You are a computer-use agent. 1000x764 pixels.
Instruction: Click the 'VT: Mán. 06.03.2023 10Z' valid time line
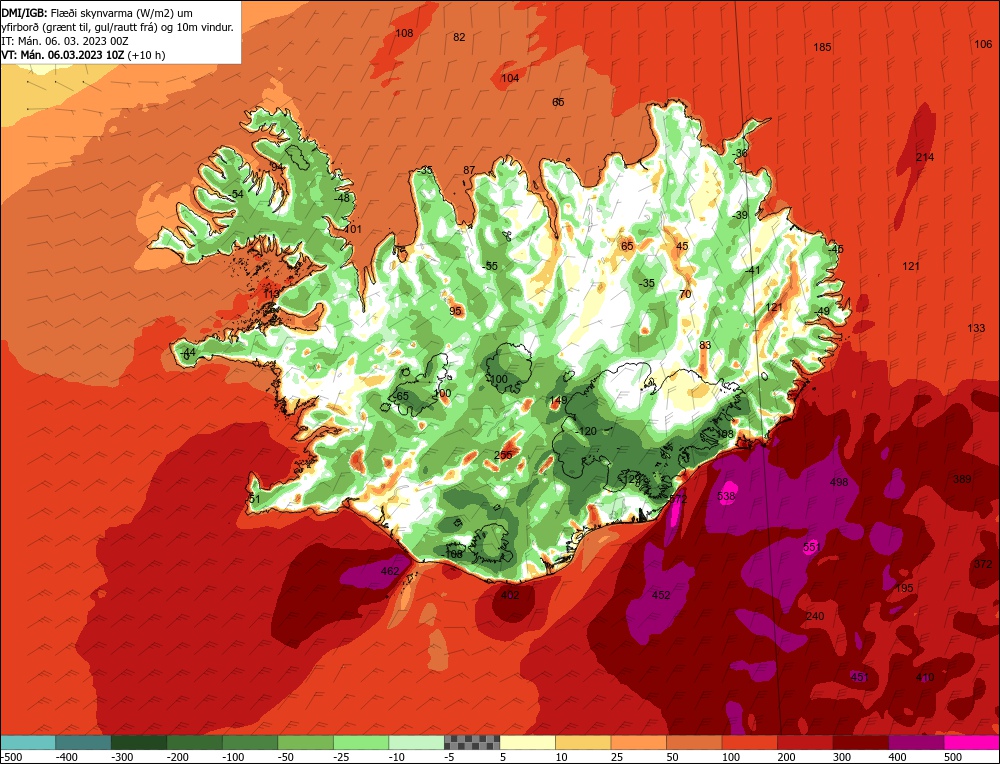click(84, 55)
